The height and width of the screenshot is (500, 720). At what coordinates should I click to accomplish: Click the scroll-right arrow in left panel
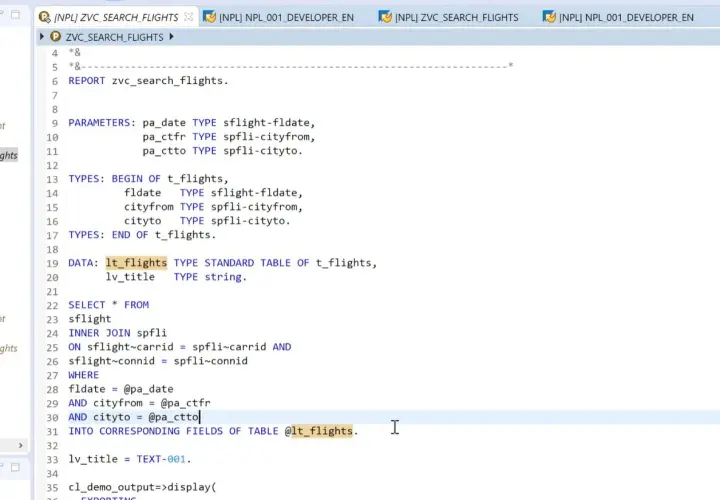[x=20, y=445]
